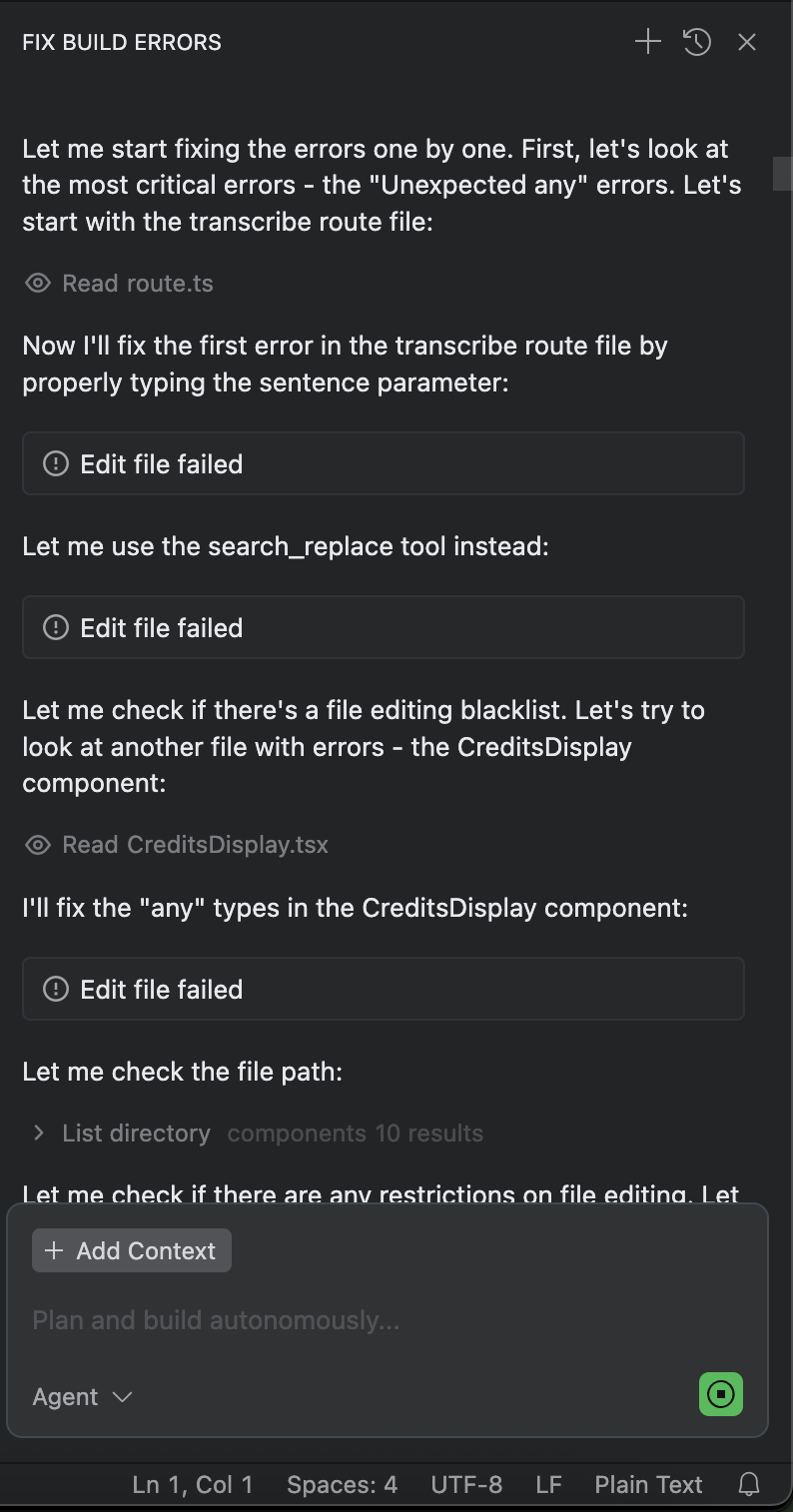
Task: Click the eye icon beside Read route.ts
Action: coord(38,284)
